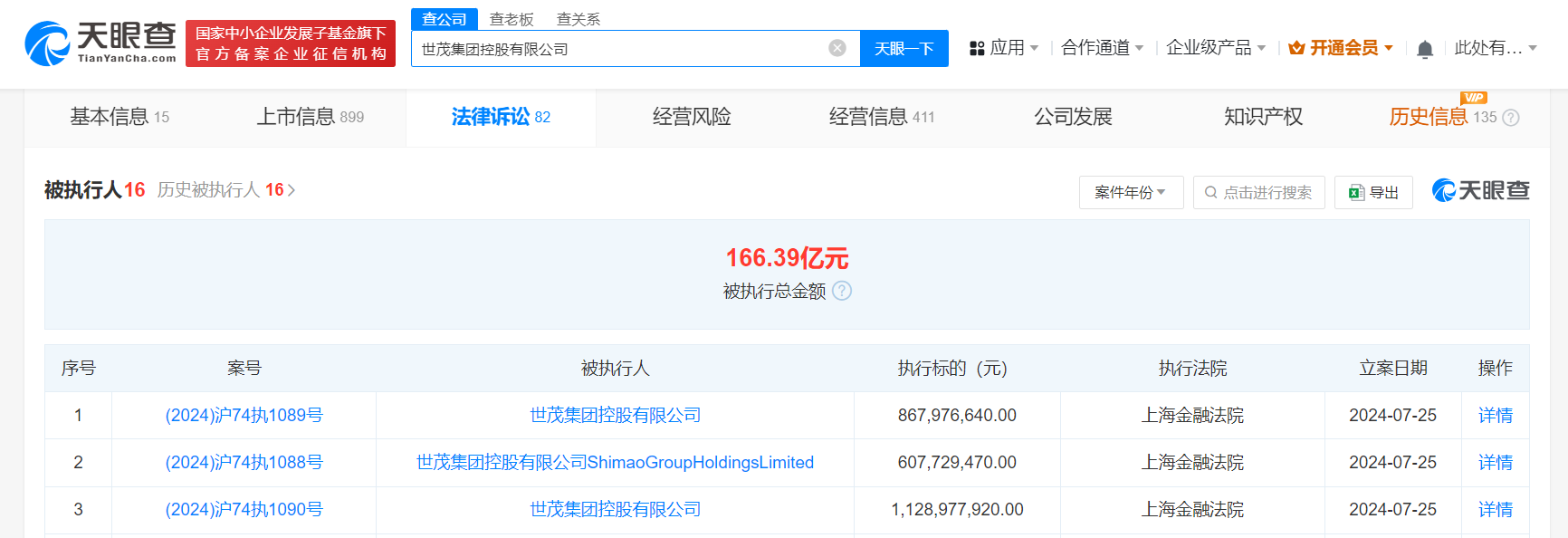1568x538 pixels.
Task: Switch to the 查公司 search tab
Action: tap(445, 19)
